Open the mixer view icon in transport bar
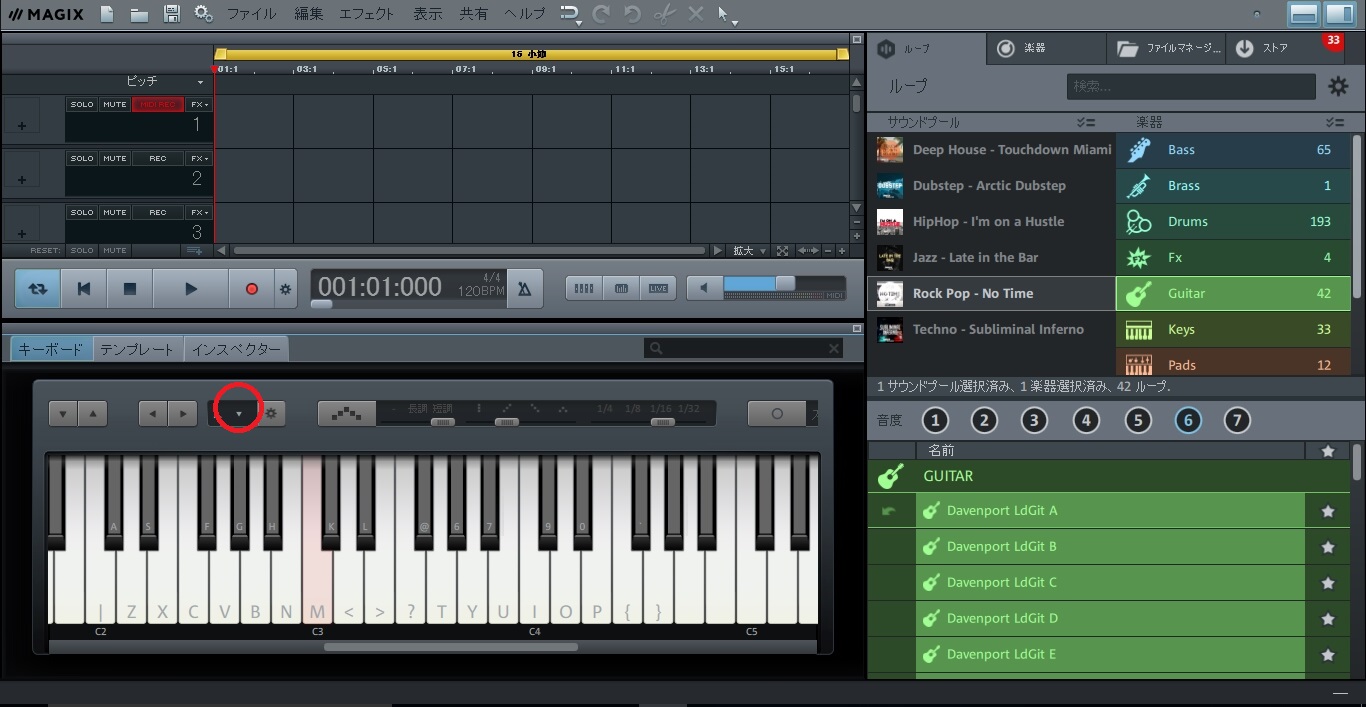The height and width of the screenshot is (707, 1366). (584, 288)
